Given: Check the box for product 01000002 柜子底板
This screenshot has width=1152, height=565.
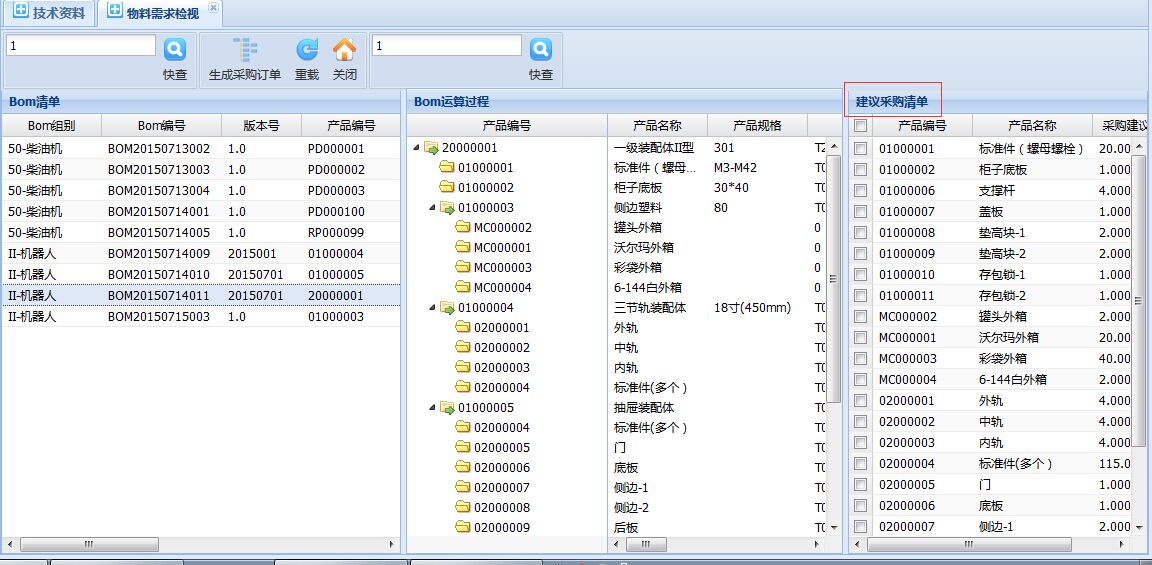Looking at the screenshot, I should pyautogui.click(x=861, y=170).
